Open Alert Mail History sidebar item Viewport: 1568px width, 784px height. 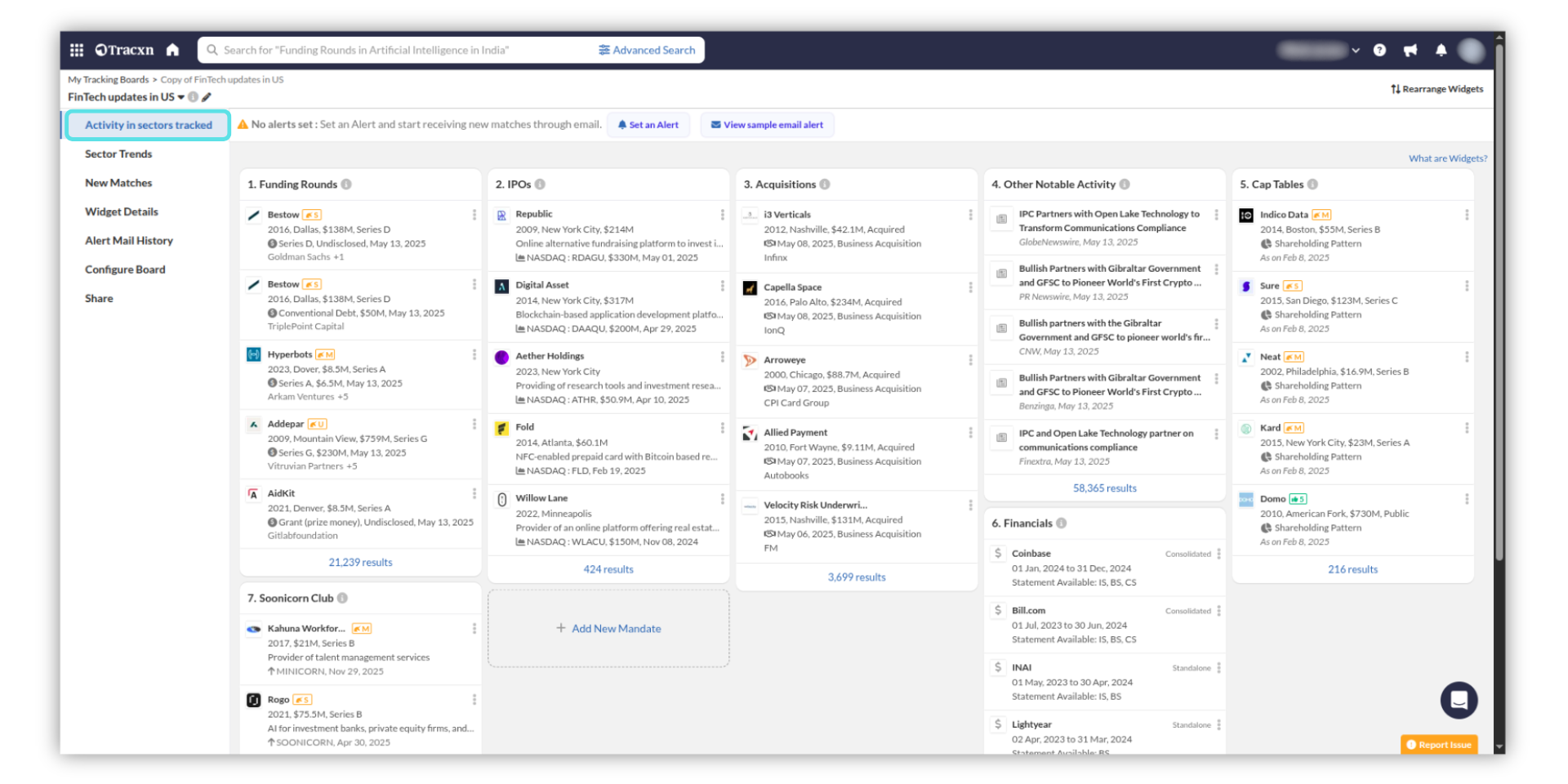click(x=129, y=241)
